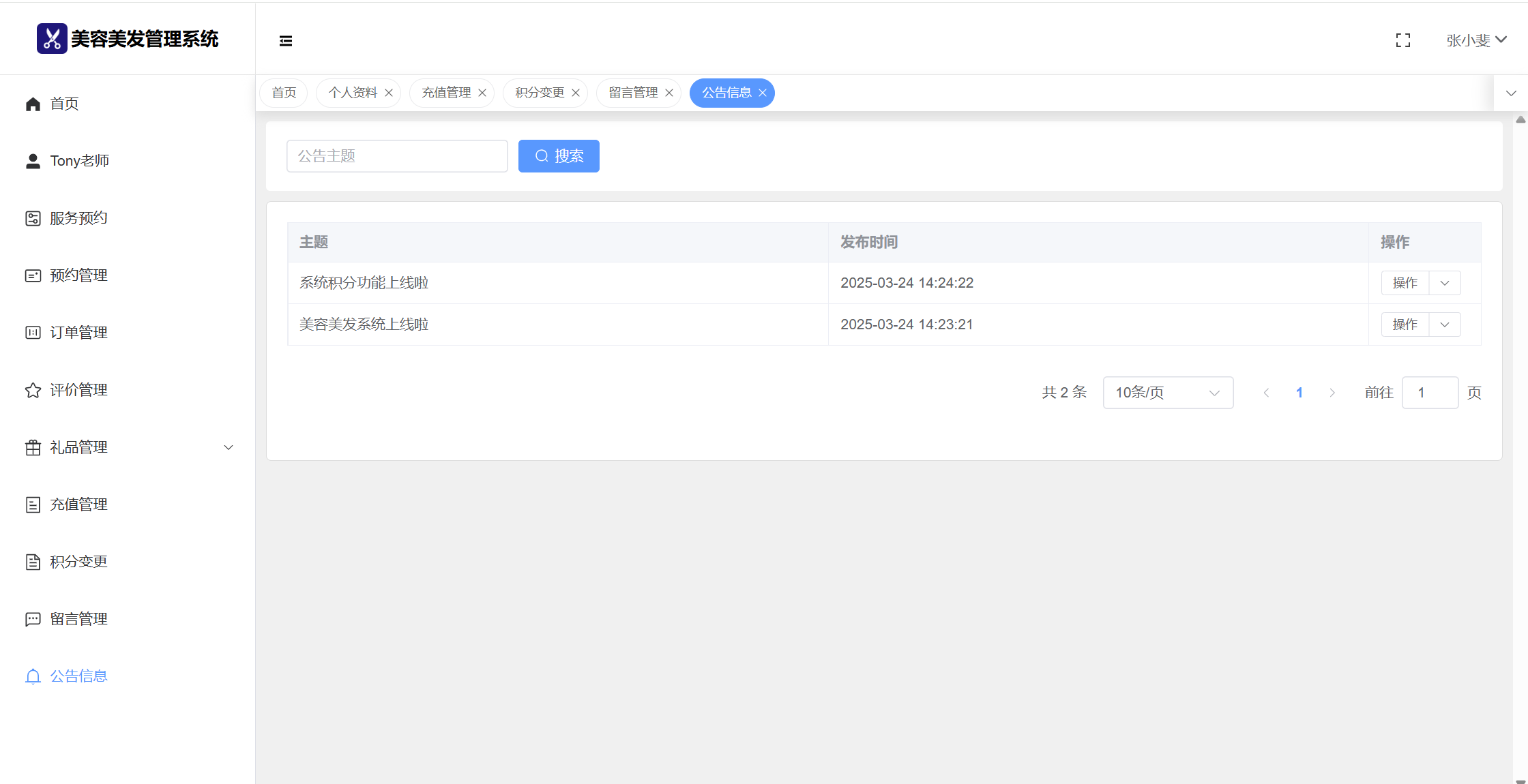This screenshot has height=784, width=1528.
Task: Click the 留言管理 chat bubble icon
Action: click(x=33, y=619)
